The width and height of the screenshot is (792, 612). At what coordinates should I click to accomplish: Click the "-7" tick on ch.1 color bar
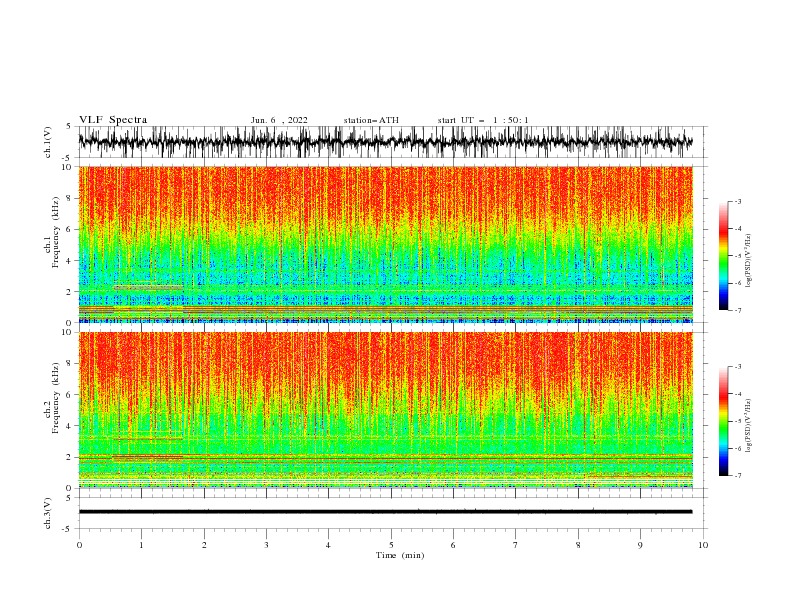point(737,310)
